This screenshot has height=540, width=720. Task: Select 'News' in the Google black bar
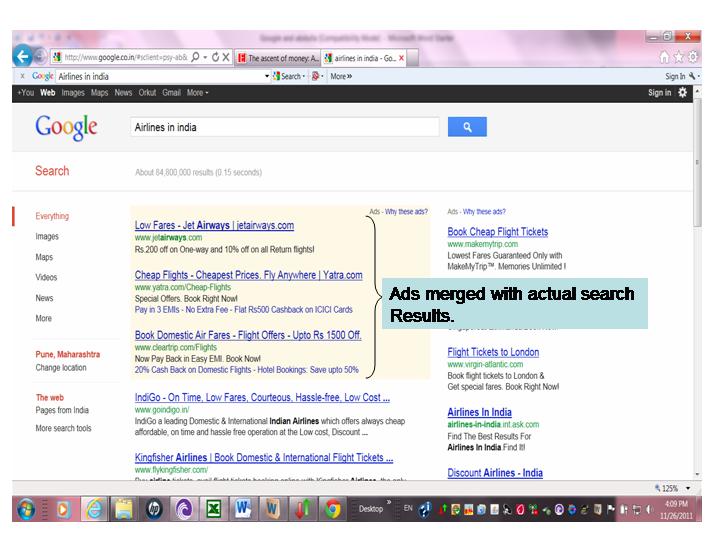click(123, 93)
